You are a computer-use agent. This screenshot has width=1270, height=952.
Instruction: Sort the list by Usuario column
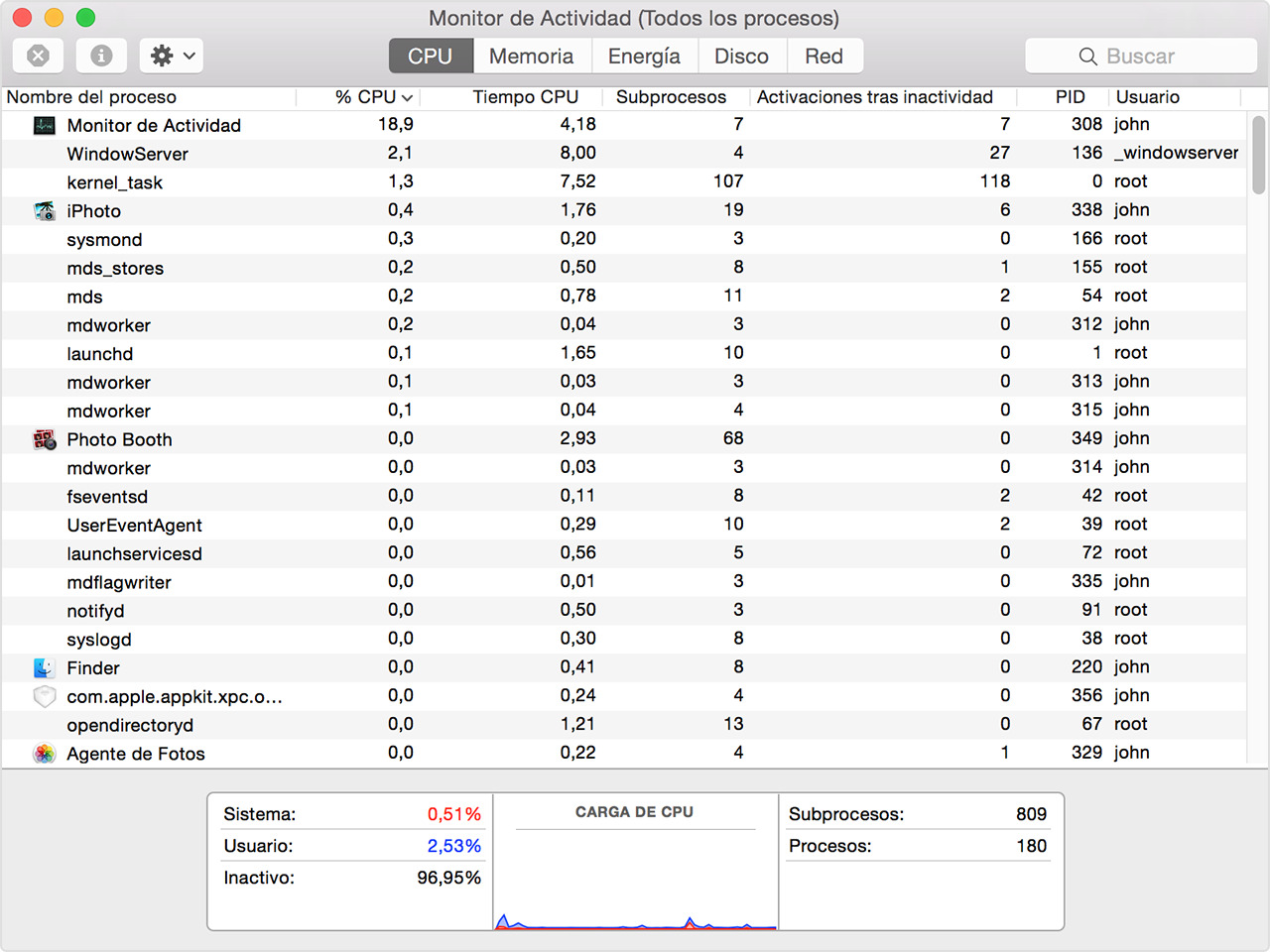[x=1147, y=97]
